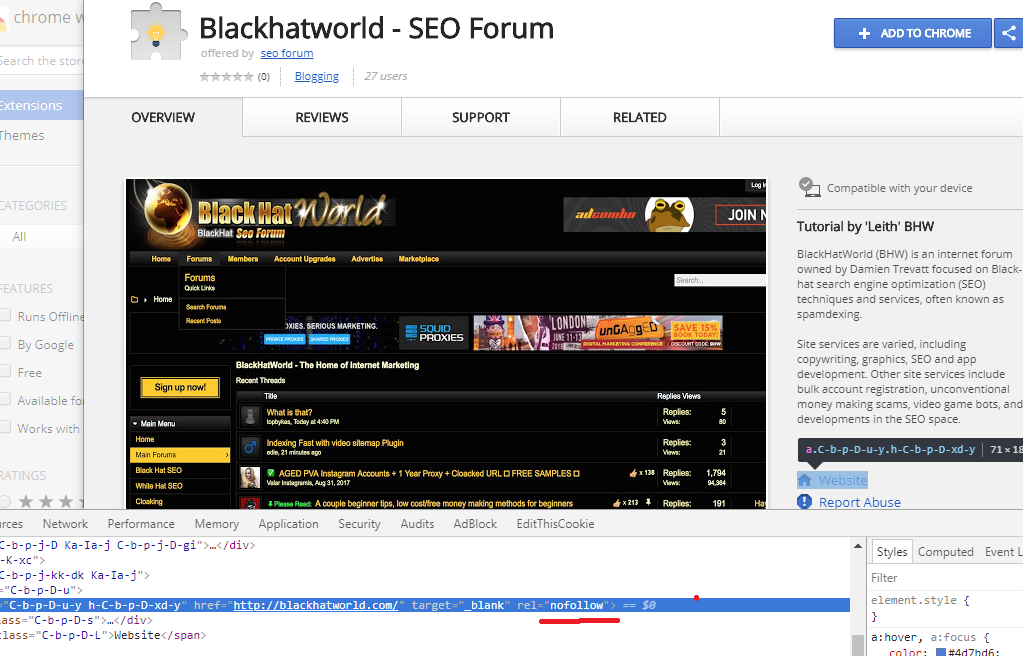Click the #4d7bd6 color swatch
The image size is (1023, 656).
[941, 652]
